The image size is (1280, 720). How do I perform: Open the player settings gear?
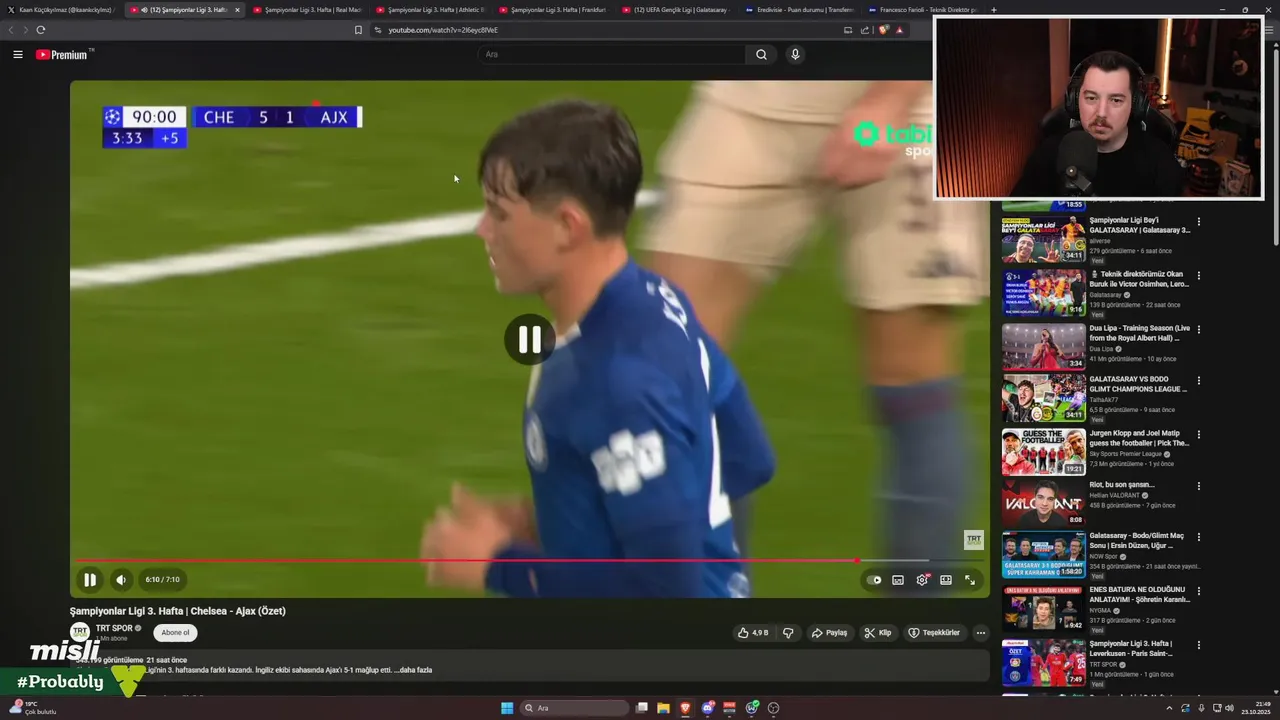tap(922, 580)
